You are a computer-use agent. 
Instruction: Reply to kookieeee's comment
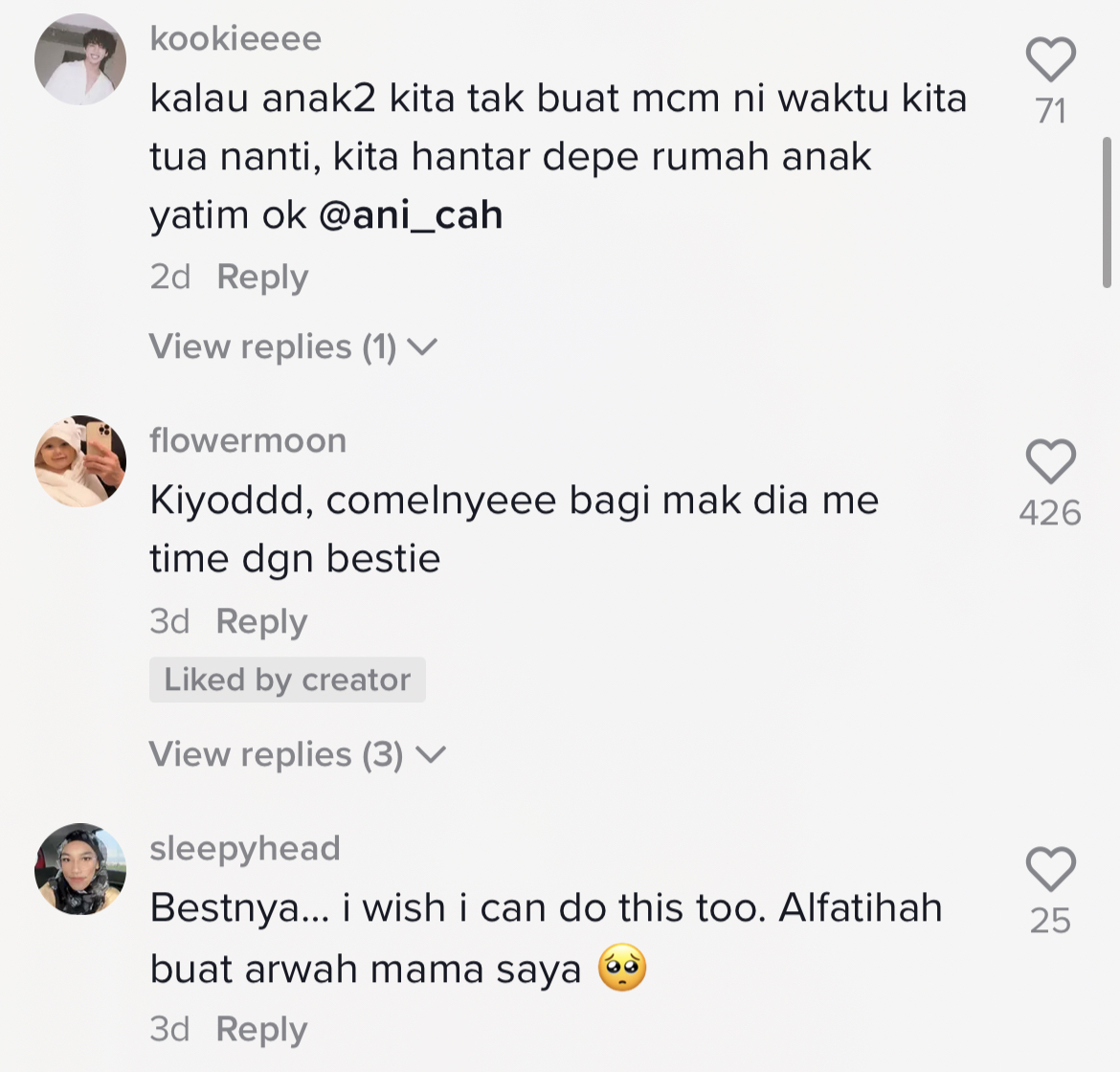click(x=262, y=277)
